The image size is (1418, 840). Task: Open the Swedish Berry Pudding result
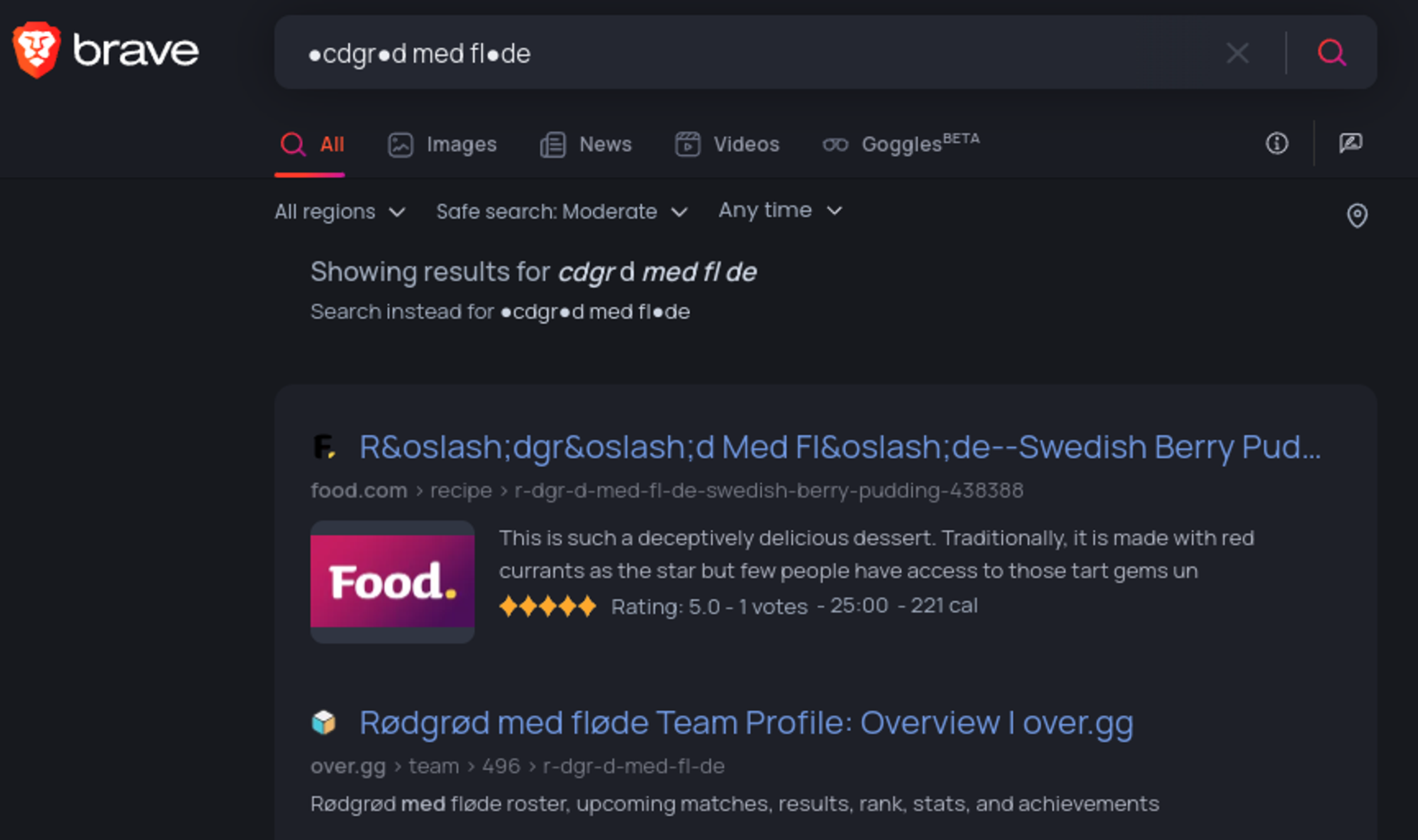pos(839,447)
